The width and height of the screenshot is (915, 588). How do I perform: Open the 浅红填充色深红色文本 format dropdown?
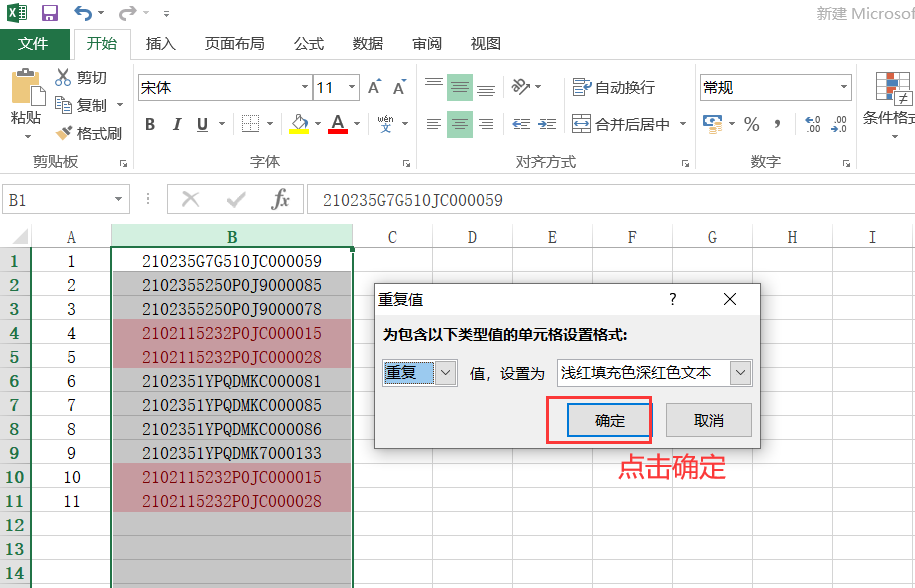[740, 373]
